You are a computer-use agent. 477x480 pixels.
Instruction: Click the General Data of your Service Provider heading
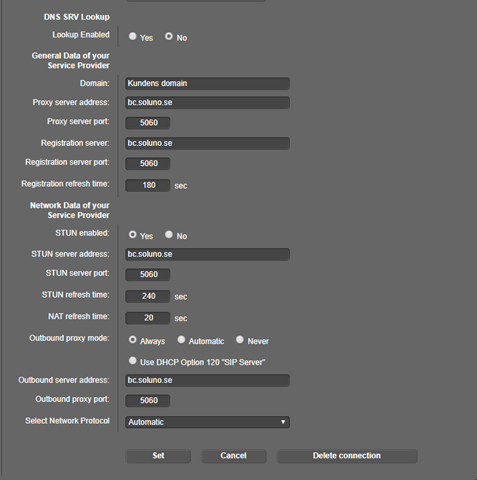click(x=71, y=60)
